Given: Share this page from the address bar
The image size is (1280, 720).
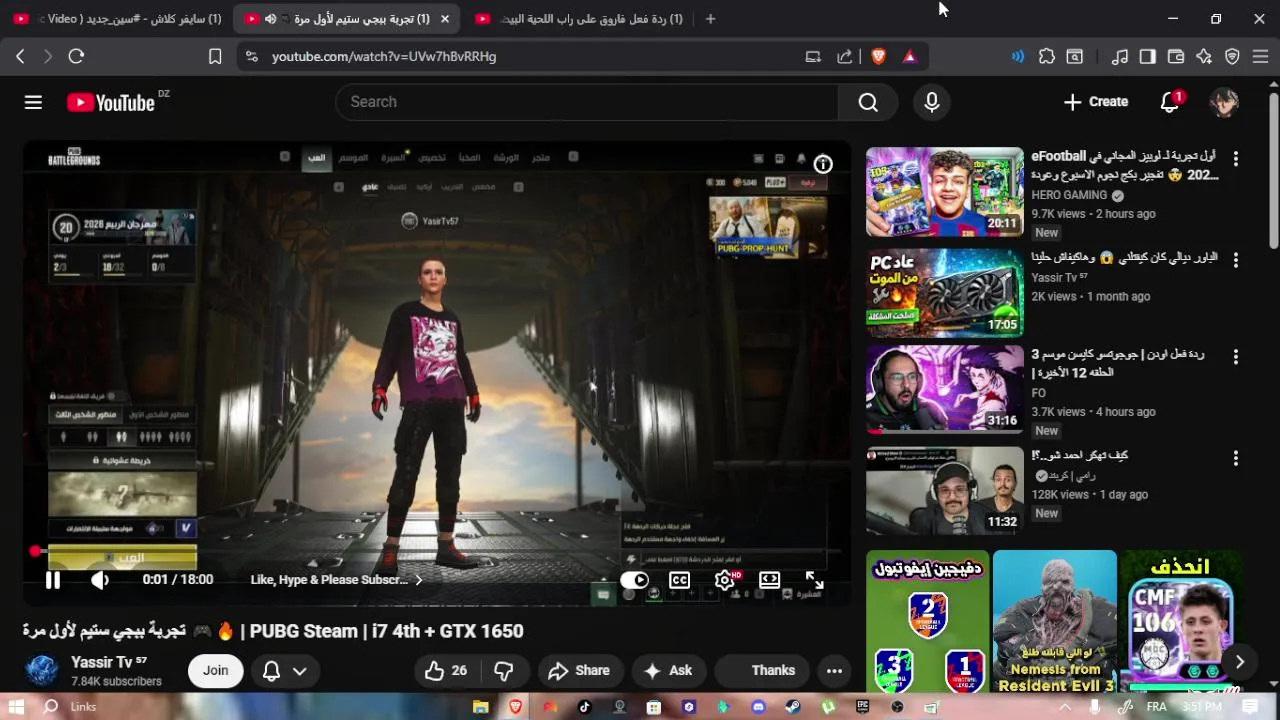Looking at the screenshot, I should (844, 57).
